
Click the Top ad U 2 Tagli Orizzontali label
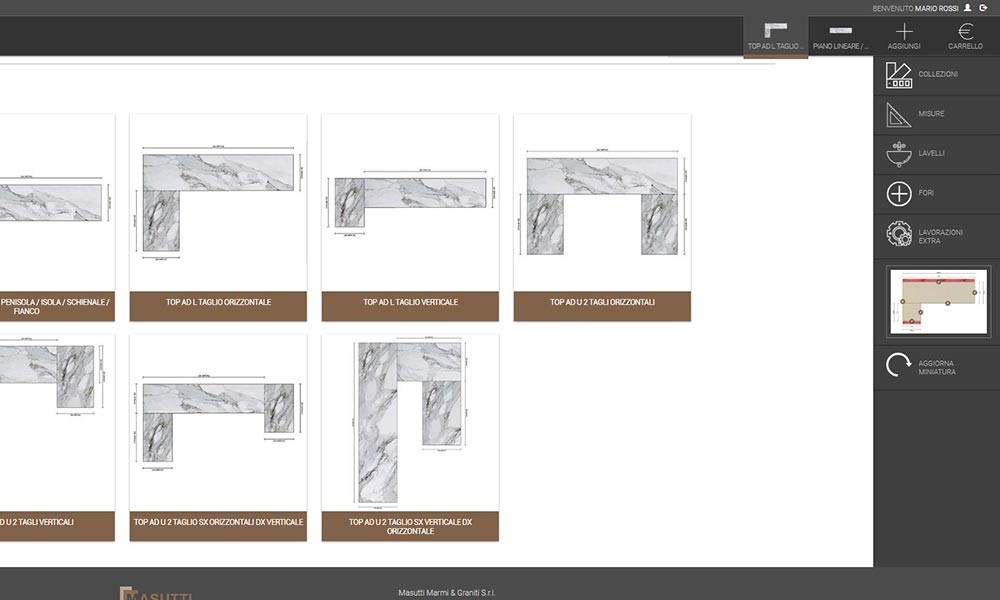pos(602,302)
